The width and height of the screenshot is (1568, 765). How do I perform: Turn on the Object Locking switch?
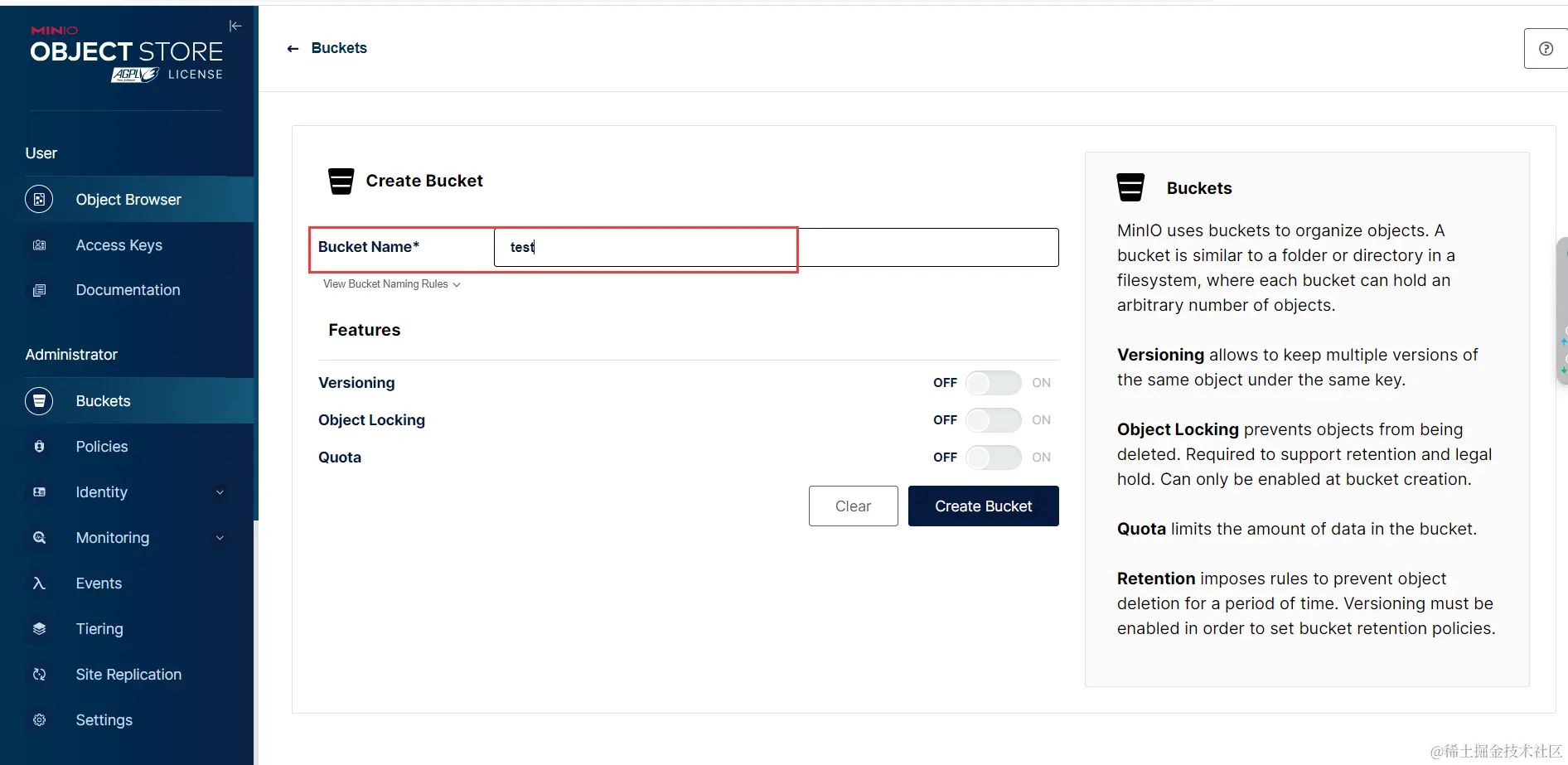[x=993, y=420]
